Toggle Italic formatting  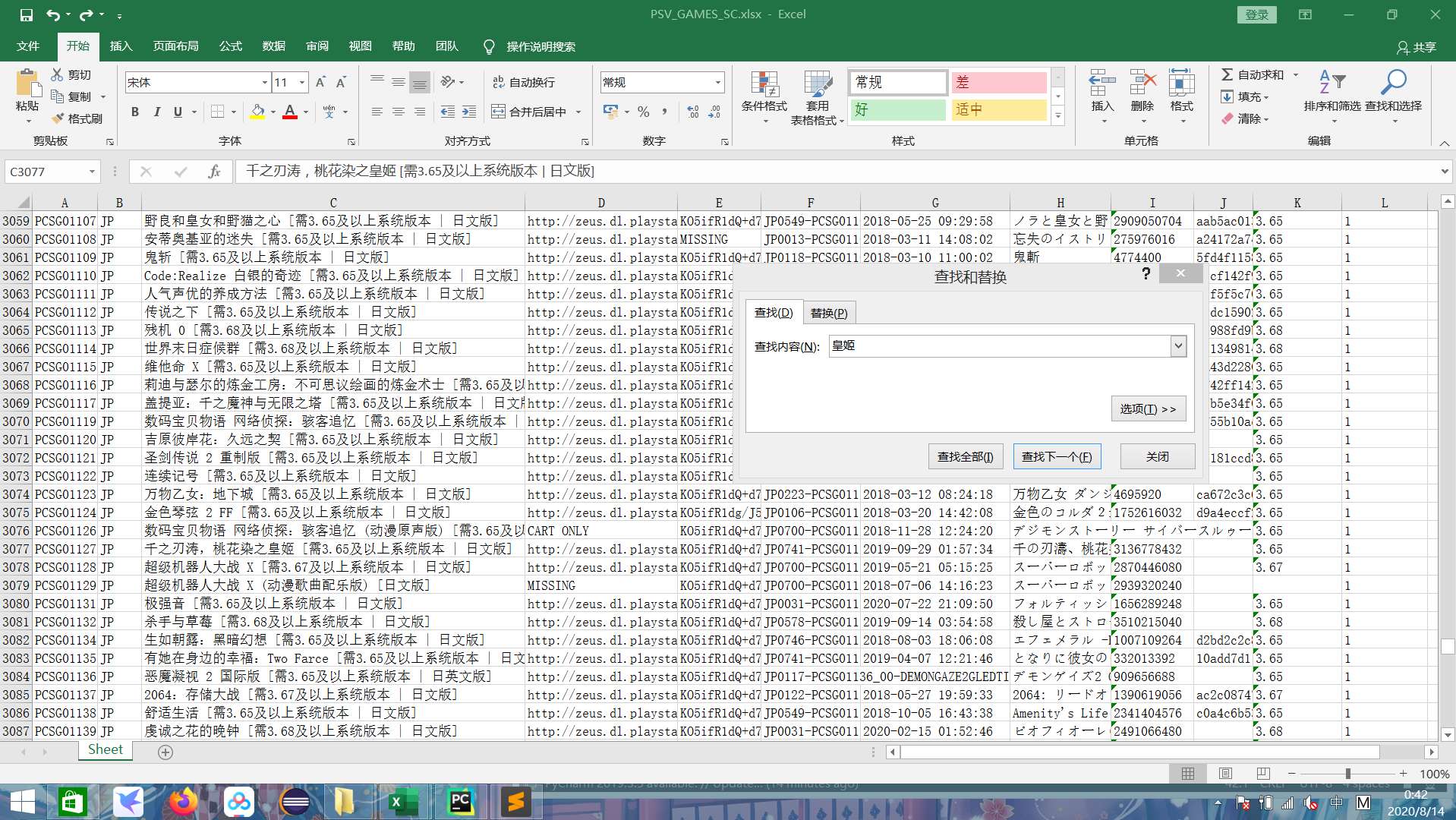(156, 112)
